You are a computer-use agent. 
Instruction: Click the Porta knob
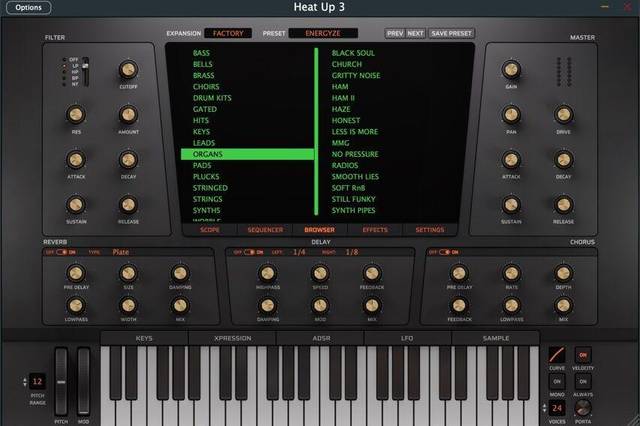tap(583, 408)
